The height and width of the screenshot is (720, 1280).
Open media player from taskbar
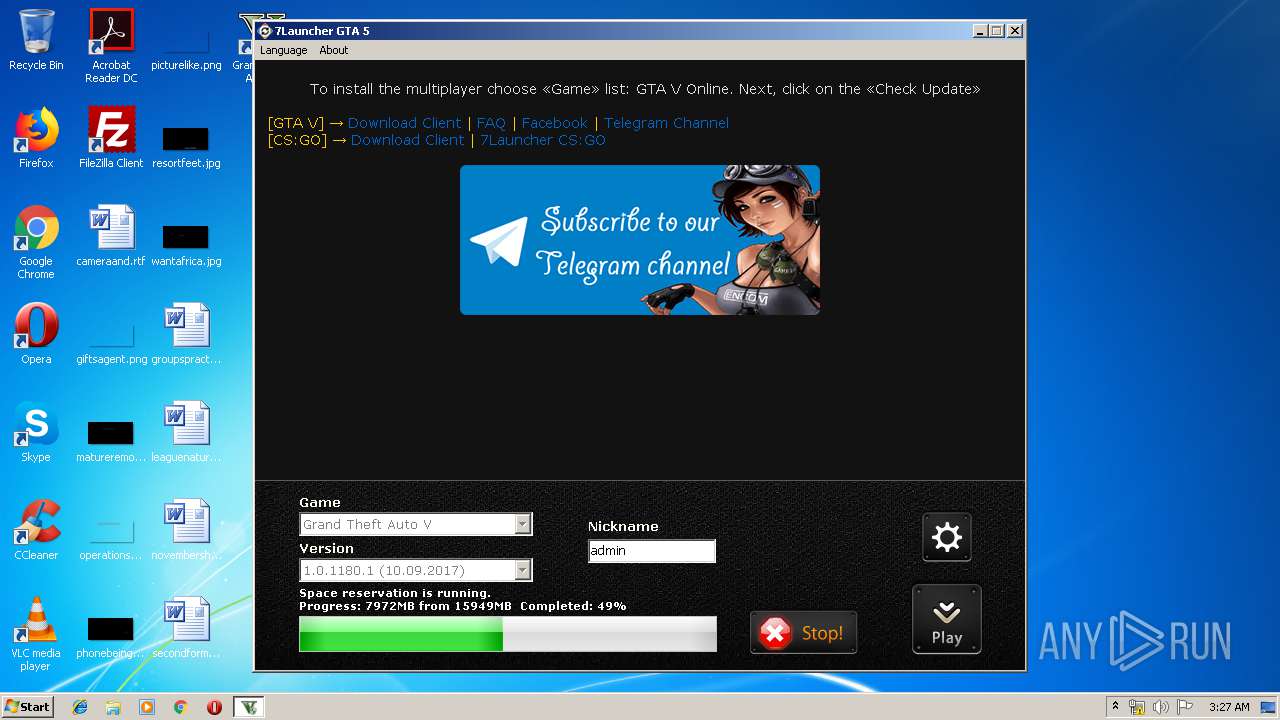pos(147,706)
